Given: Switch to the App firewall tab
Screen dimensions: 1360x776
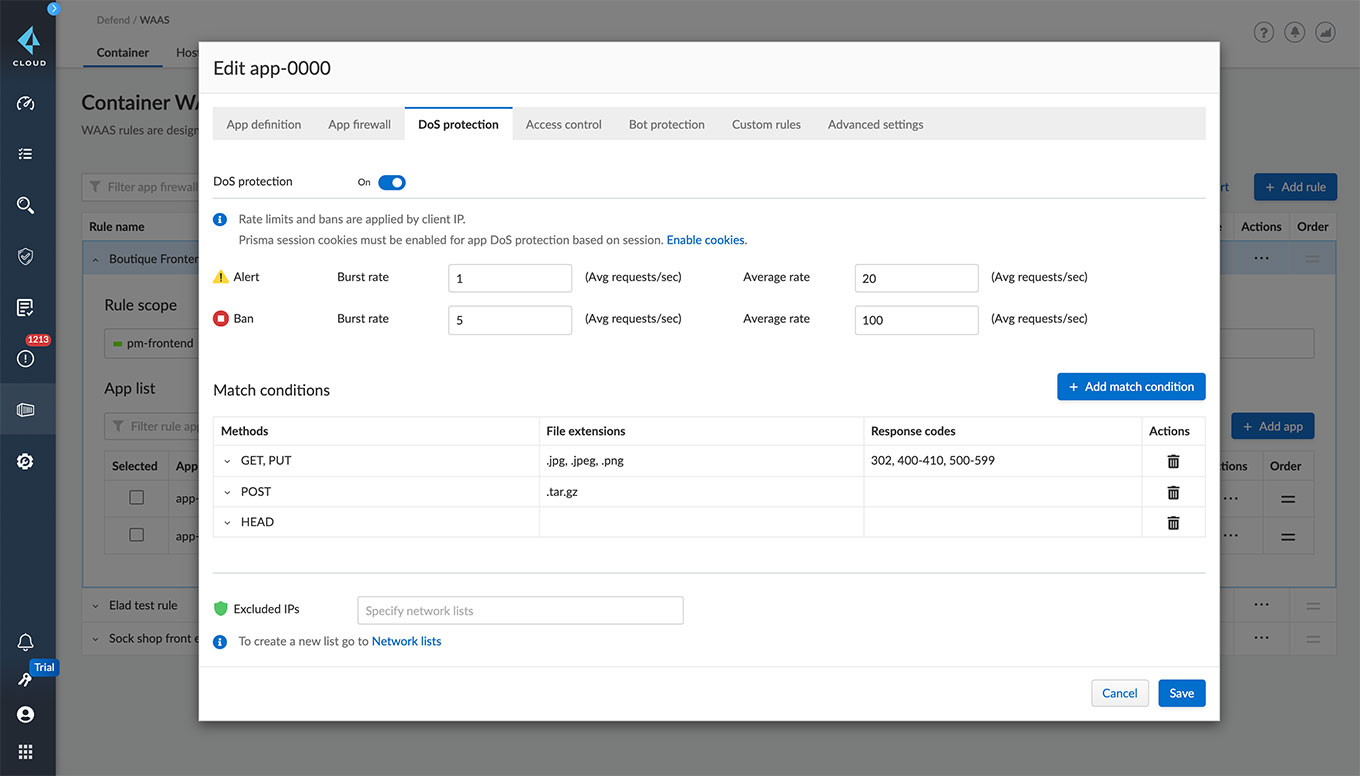Looking at the screenshot, I should pos(359,125).
